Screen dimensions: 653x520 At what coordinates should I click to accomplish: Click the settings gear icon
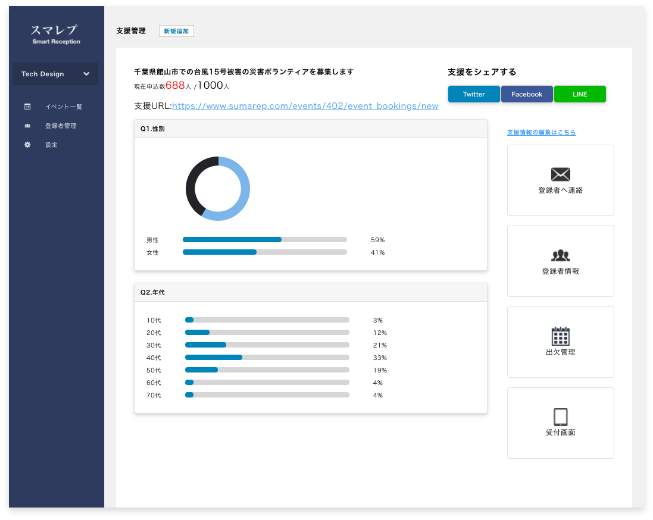point(27,145)
